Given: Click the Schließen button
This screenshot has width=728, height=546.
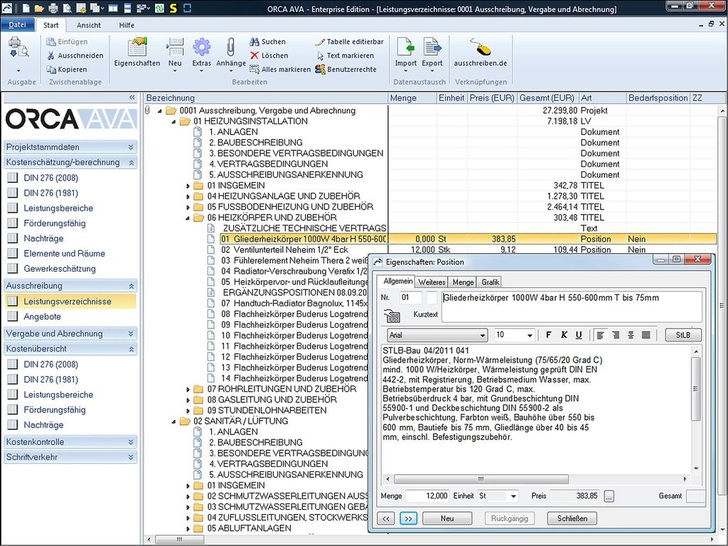Looking at the screenshot, I should click(x=572, y=519).
